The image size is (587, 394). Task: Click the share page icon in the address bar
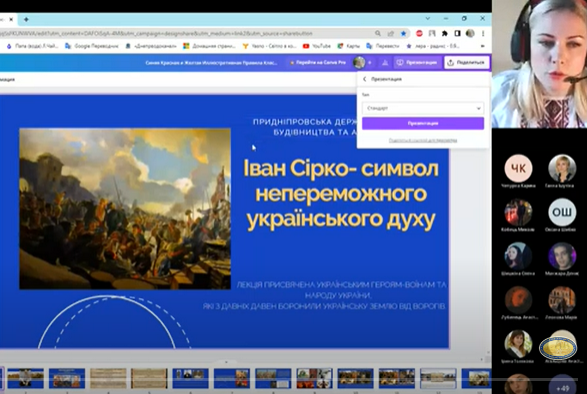coord(391,34)
